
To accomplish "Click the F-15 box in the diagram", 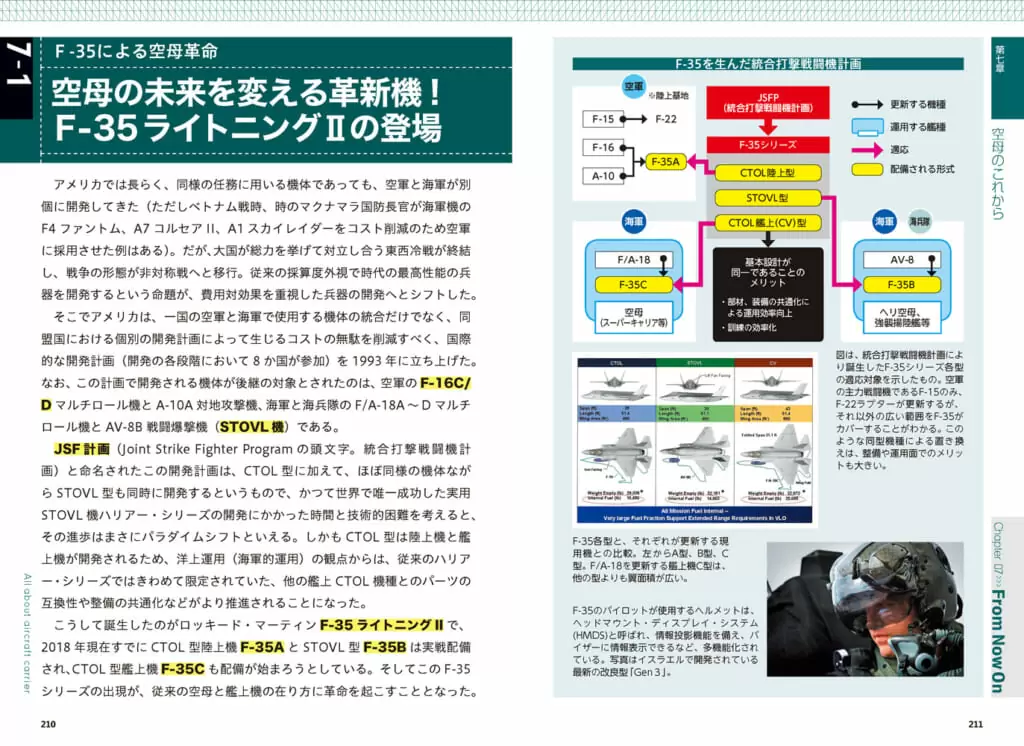I will pyautogui.click(x=603, y=119).
